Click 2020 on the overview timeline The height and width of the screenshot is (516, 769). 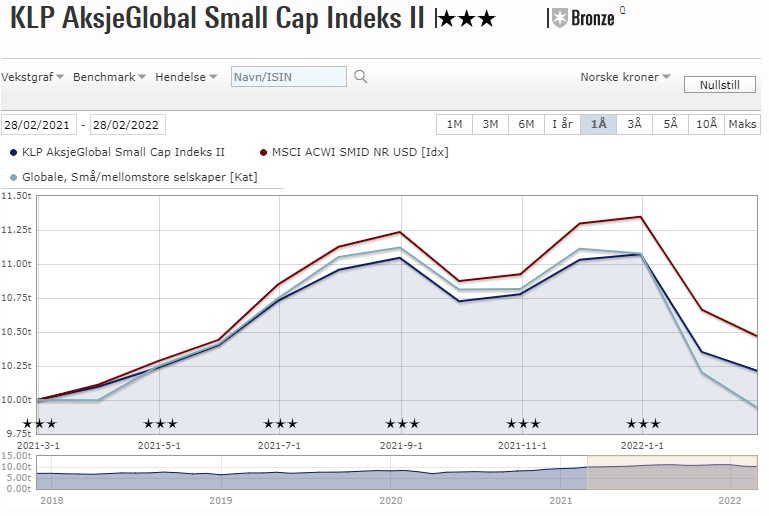pyautogui.click(x=391, y=501)
